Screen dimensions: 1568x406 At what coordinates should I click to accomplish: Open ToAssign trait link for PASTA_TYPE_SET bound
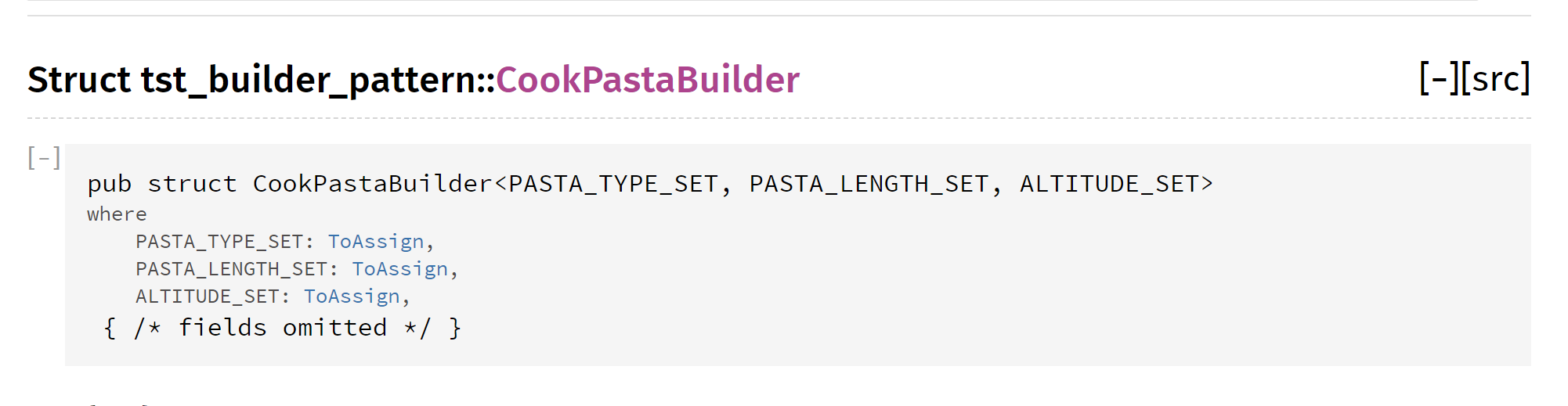point(376,242)
